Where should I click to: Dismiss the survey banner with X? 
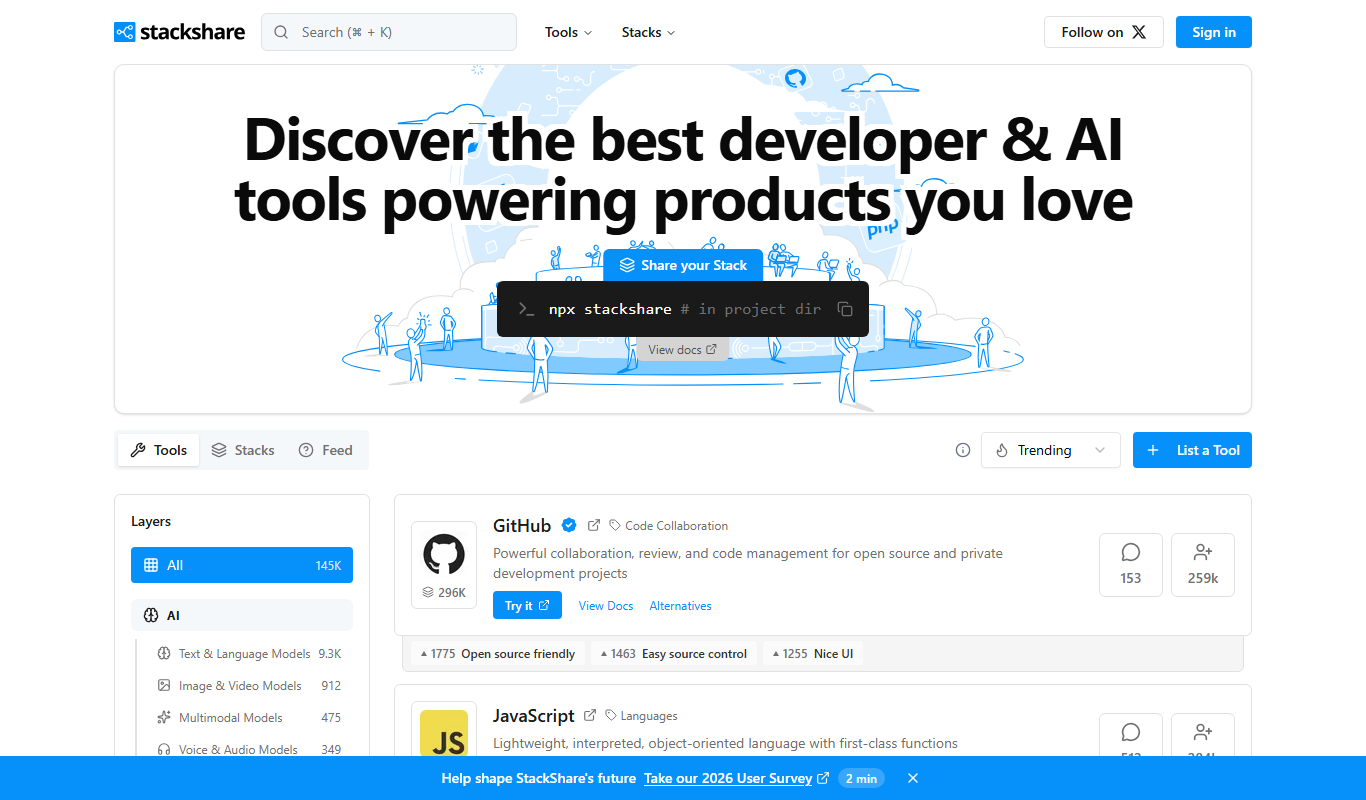point(913,778)
